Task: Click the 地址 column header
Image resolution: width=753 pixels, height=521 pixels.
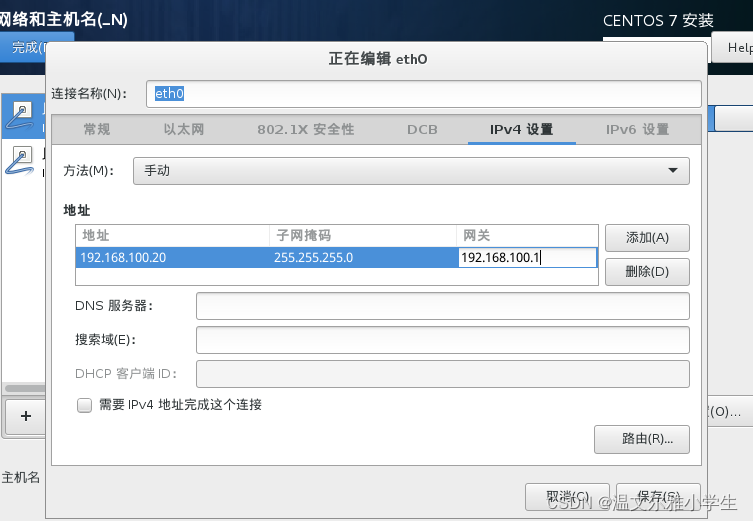Action: [x=172, y=235]
